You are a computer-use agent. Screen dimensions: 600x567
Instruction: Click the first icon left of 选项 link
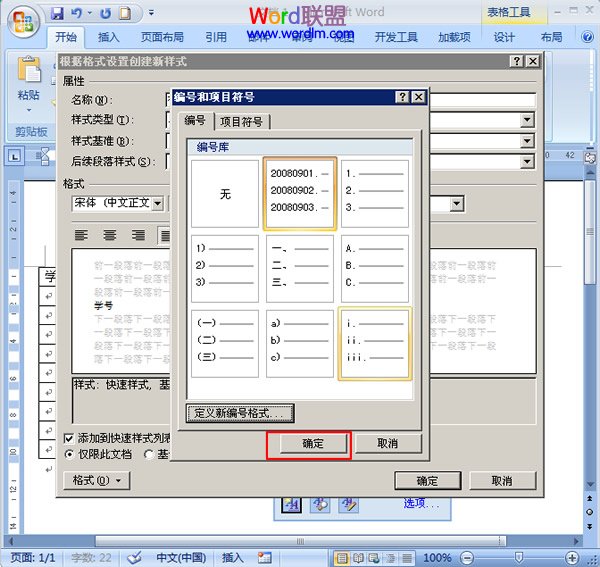click(x=292, y=505)
